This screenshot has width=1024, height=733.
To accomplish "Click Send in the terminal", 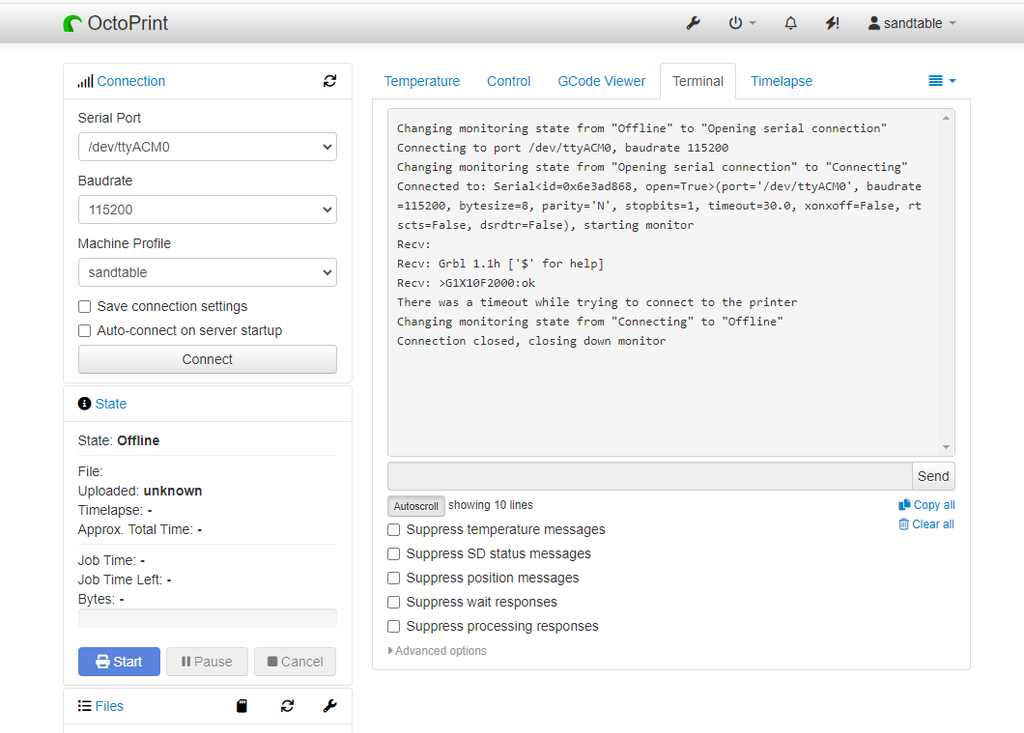I will pos(933,476).
